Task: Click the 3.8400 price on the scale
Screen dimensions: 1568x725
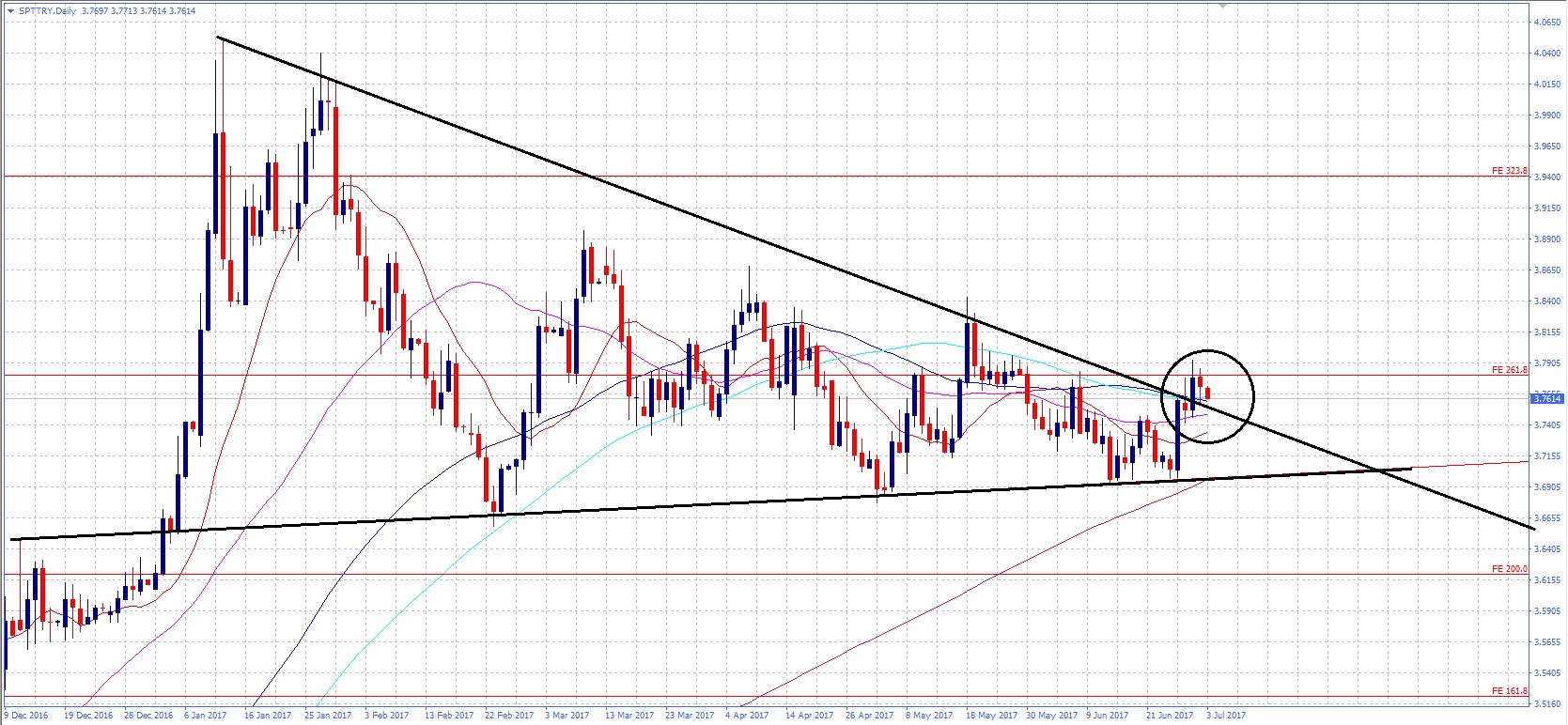Action: click(x=1547, y=301)
